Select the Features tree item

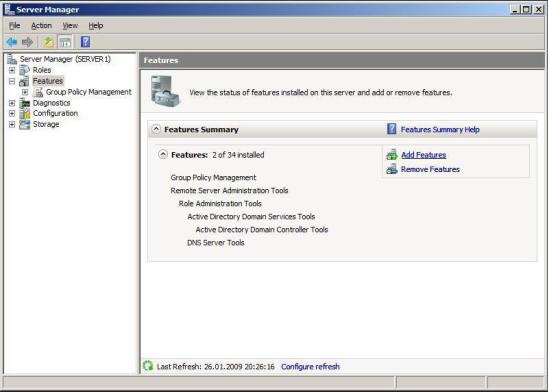pyautogui.click(x=48, y=81)
